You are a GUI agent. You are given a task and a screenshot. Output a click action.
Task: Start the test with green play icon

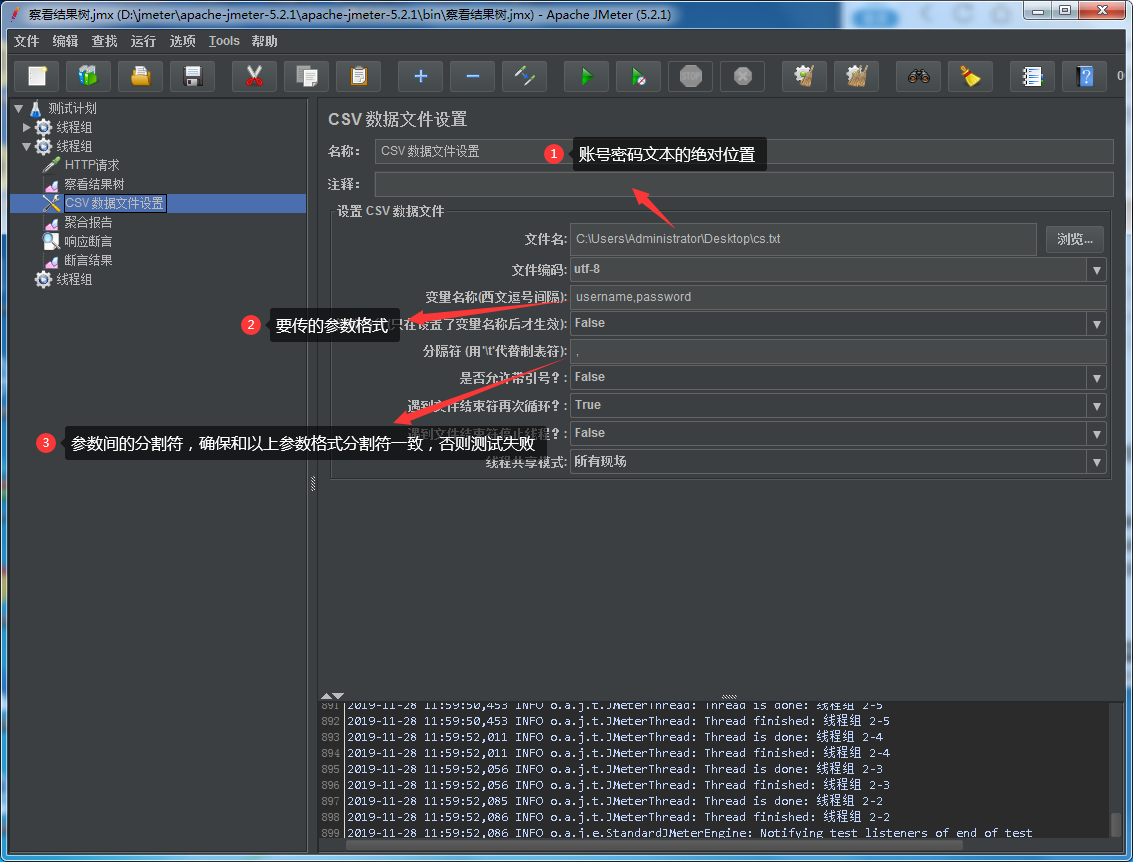[x=587, y=76]
